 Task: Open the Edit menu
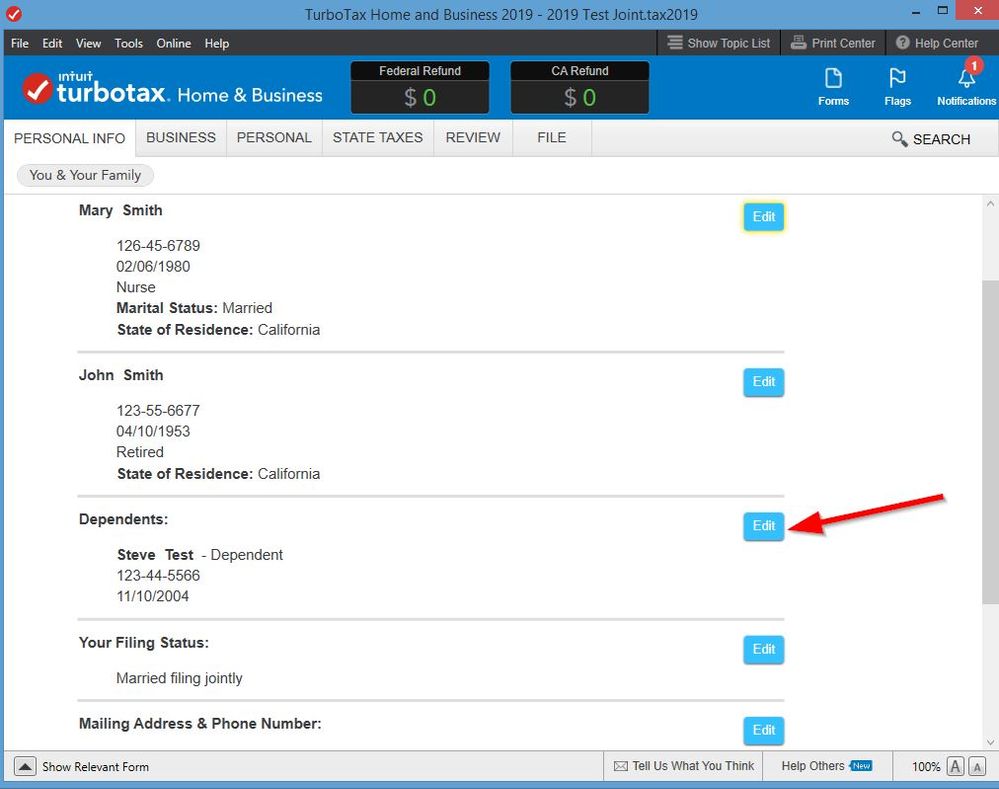(x=52, y=43)
